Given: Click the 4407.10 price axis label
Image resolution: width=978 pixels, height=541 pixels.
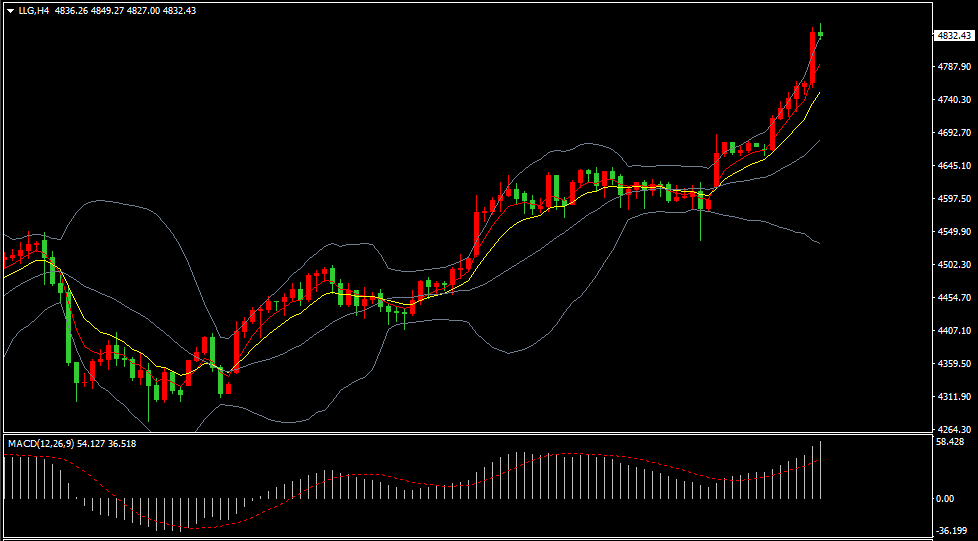Looking at the screenshot, I should click(954, 331).
